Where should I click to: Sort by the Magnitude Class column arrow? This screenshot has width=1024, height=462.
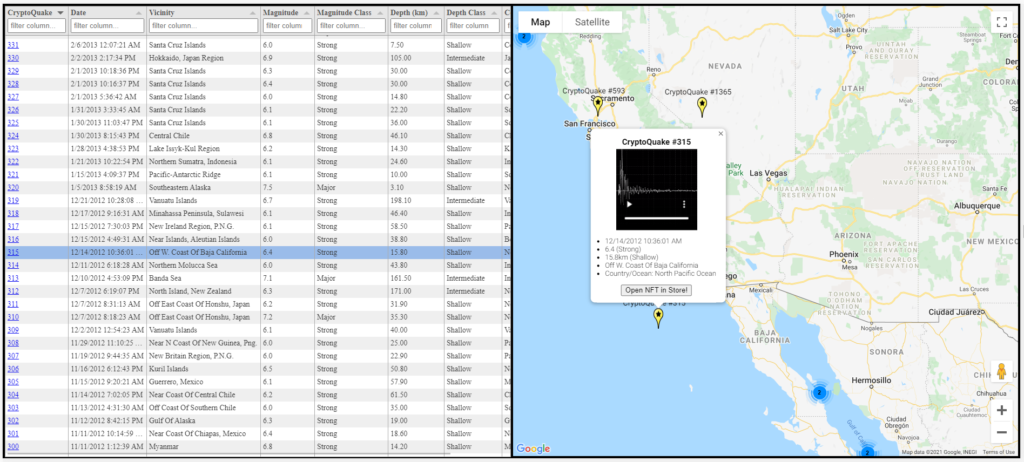(381, 13)
